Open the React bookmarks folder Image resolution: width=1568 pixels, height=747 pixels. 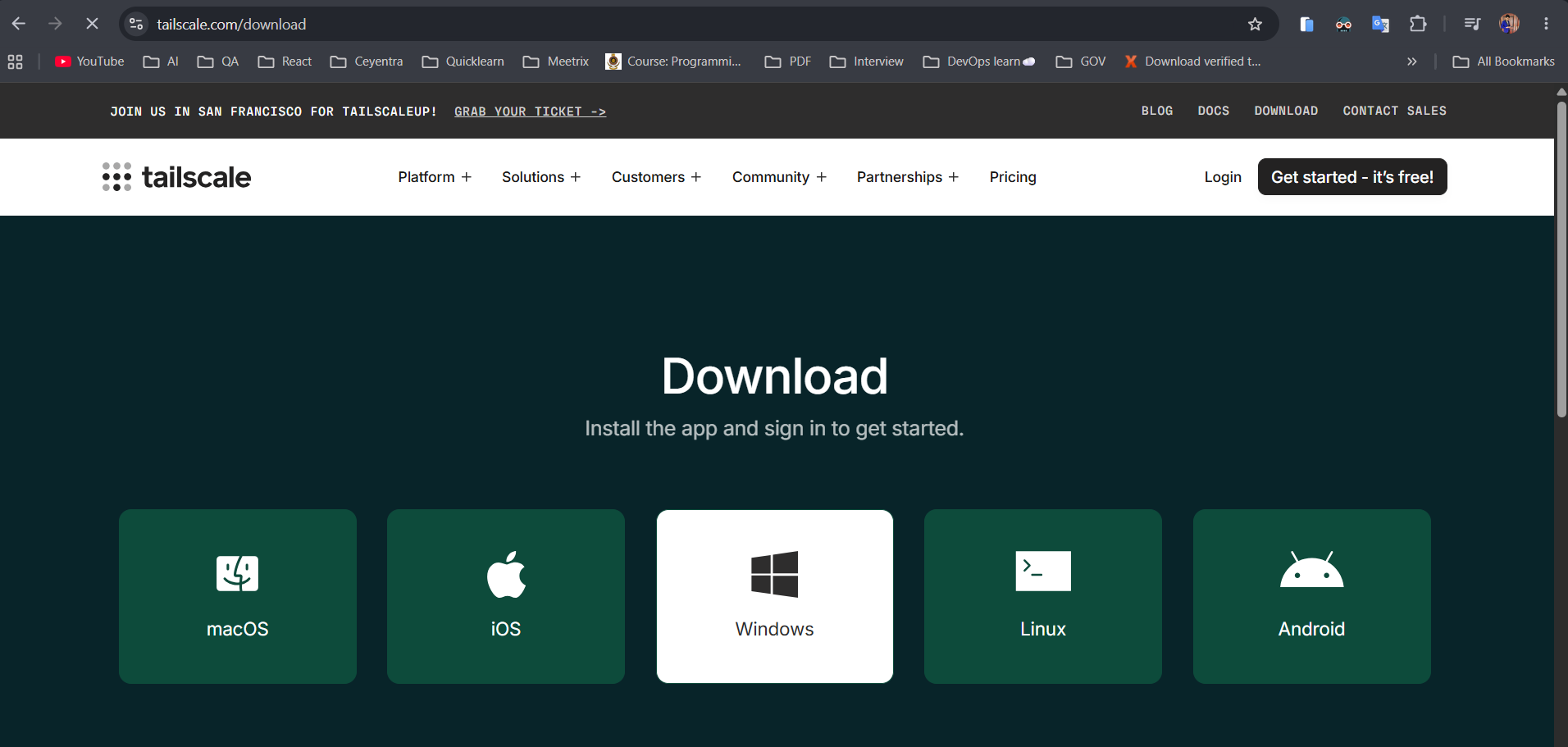[285, 61]
